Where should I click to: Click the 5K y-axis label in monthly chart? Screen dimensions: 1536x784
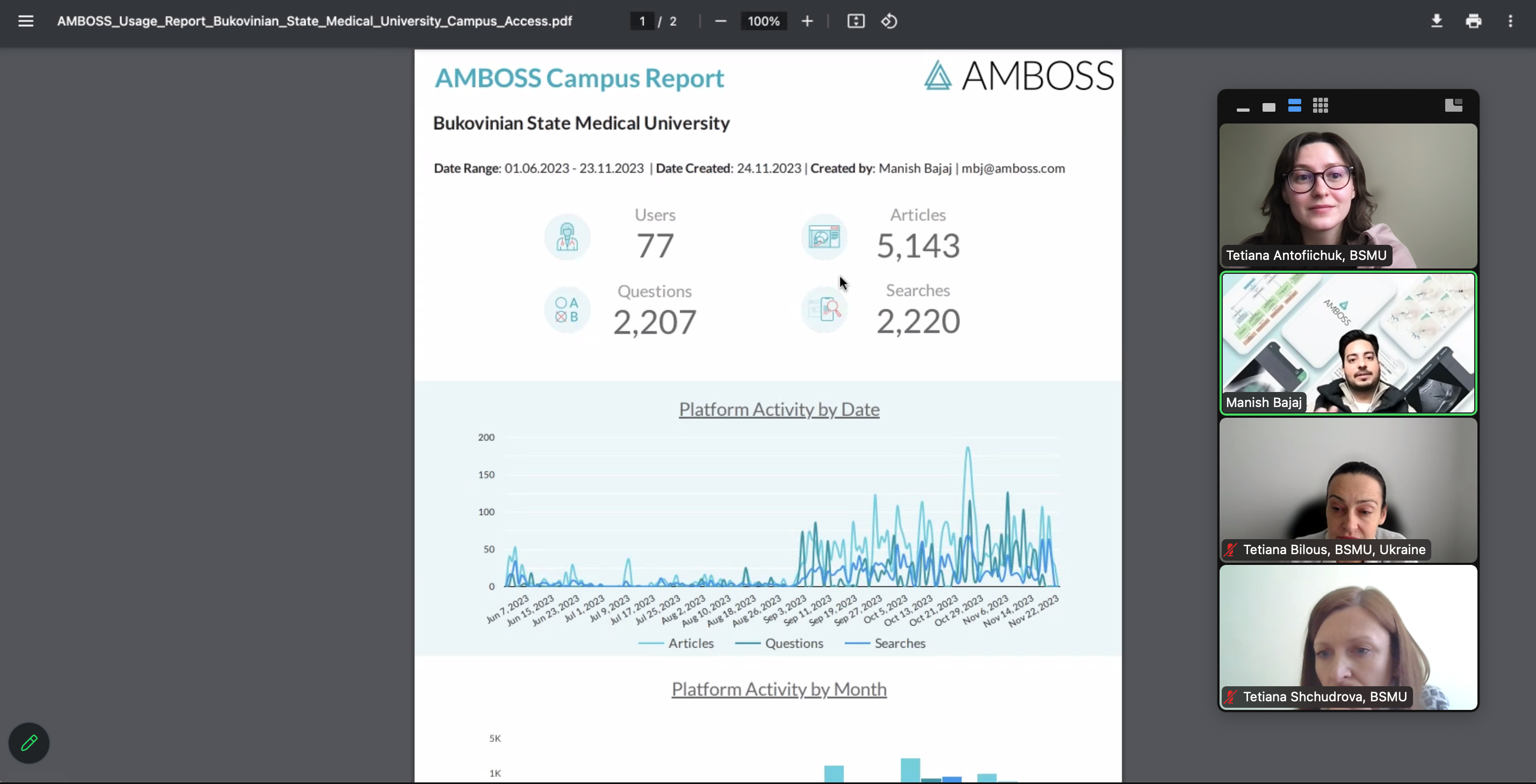coord(495,738)
